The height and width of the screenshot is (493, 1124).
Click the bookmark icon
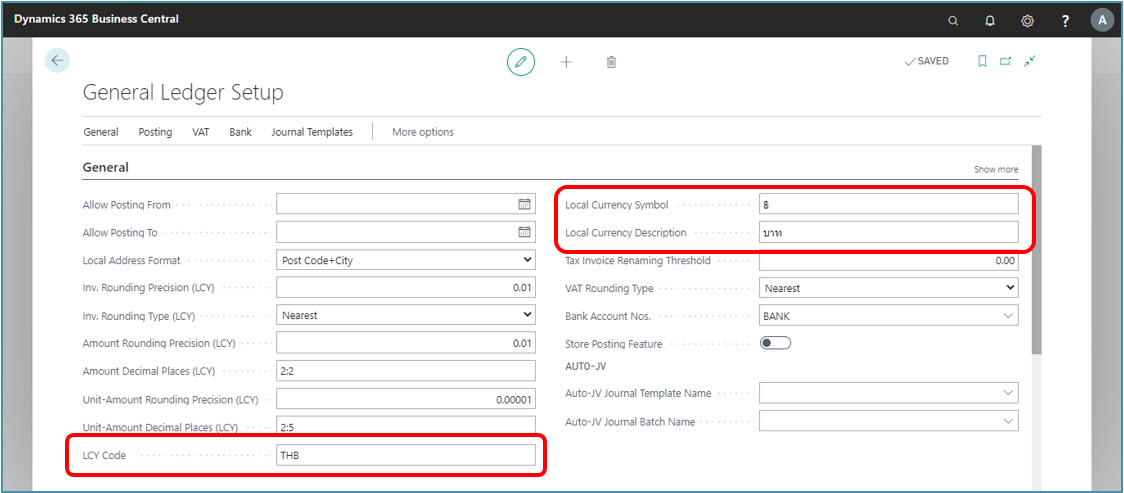tap(982, 62)
